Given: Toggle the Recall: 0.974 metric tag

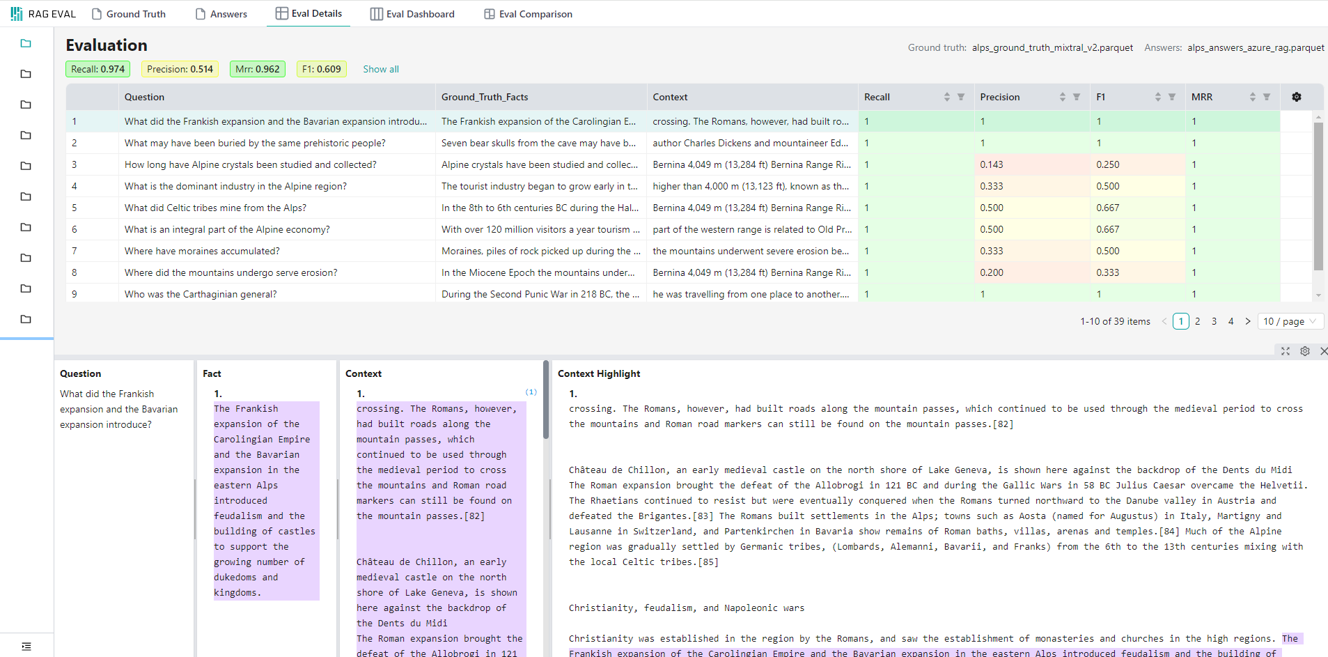Looking at the screenshot, I should tap(98, 69).
